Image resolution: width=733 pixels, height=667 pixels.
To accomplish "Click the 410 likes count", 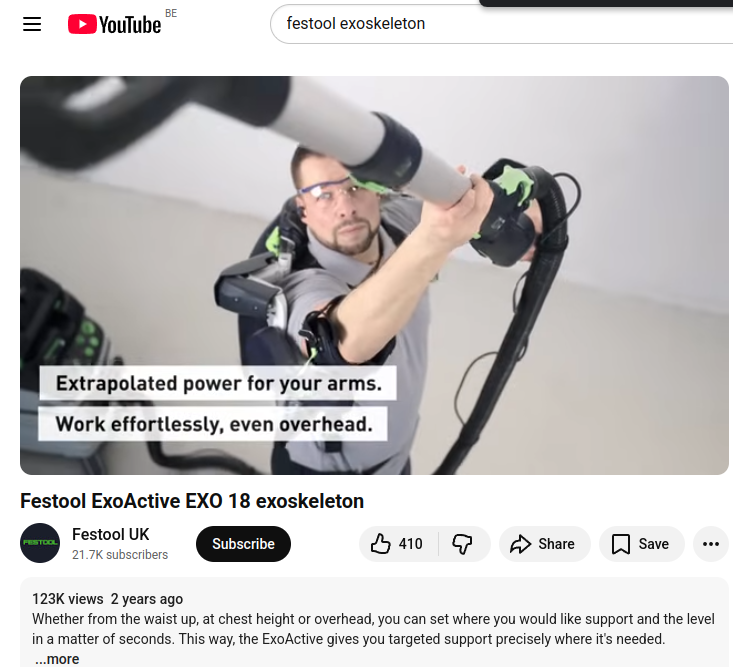I will (410, 544).
